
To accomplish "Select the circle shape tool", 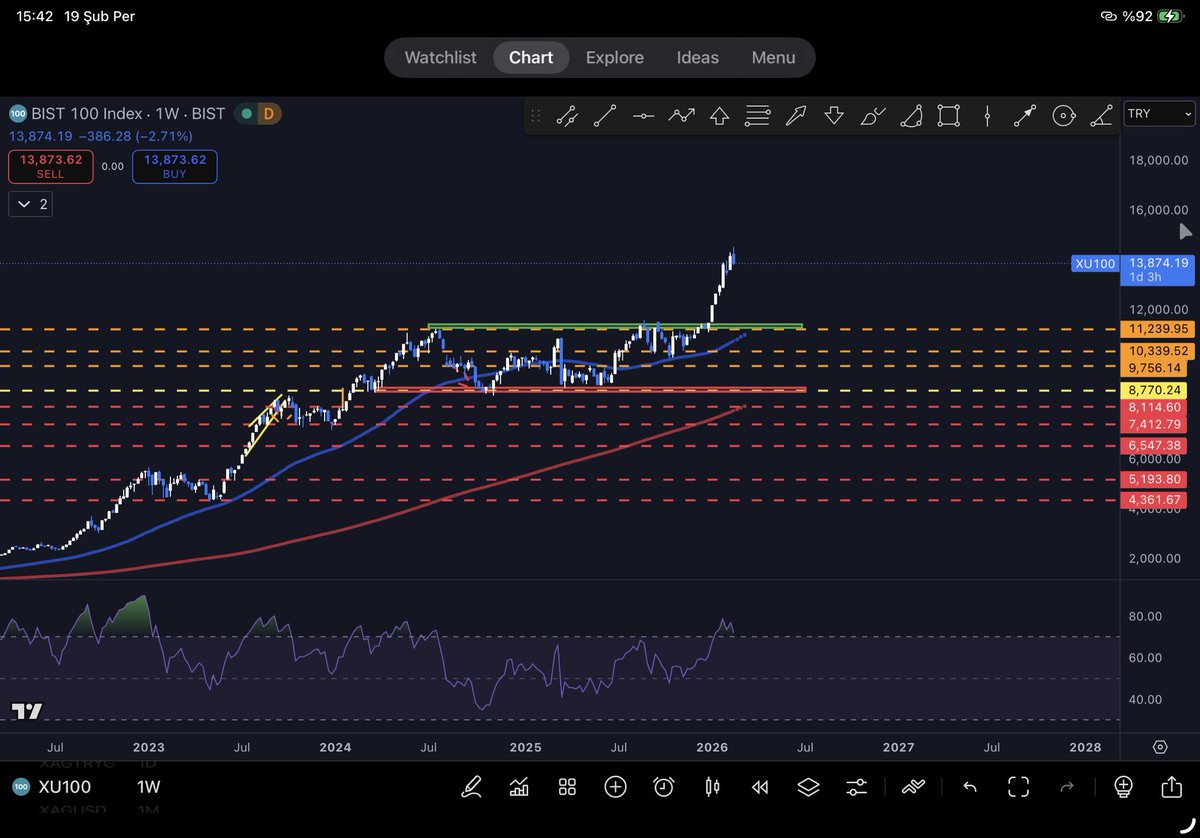I will 1063,116.
